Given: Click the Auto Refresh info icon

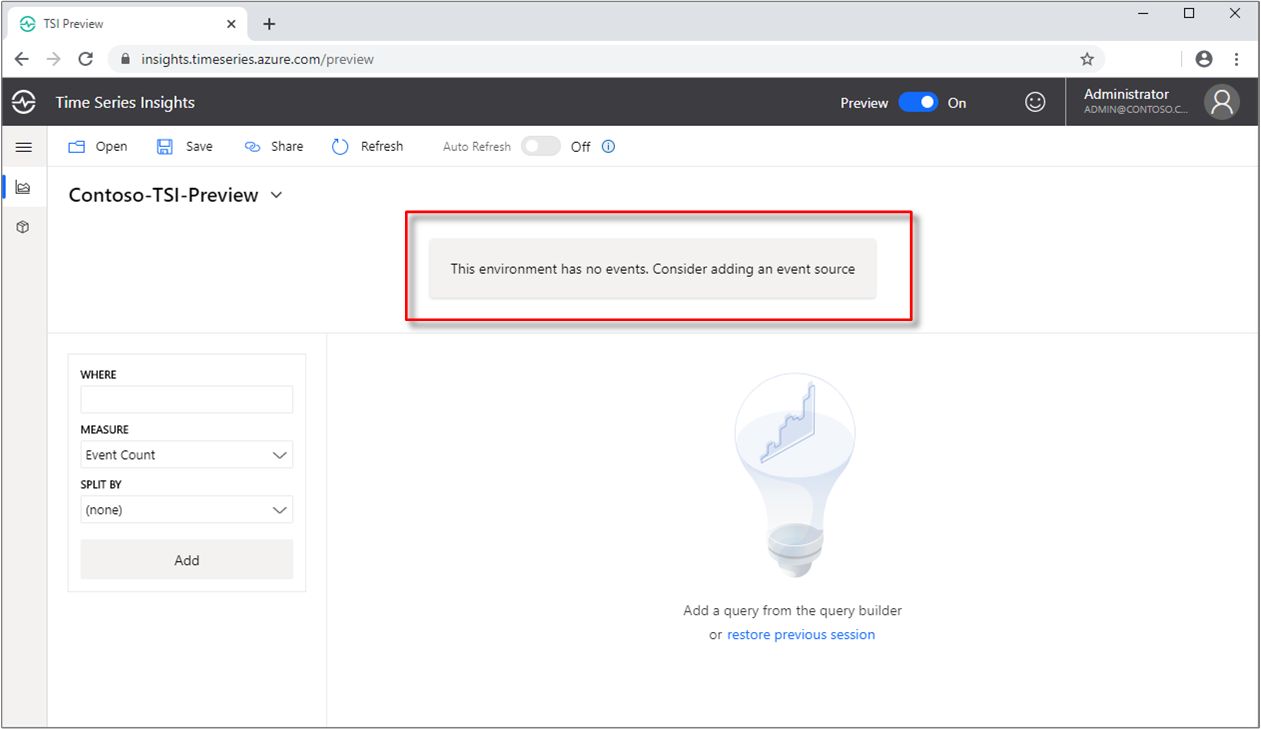Looking at the screenshot, I should coord(608,146).
